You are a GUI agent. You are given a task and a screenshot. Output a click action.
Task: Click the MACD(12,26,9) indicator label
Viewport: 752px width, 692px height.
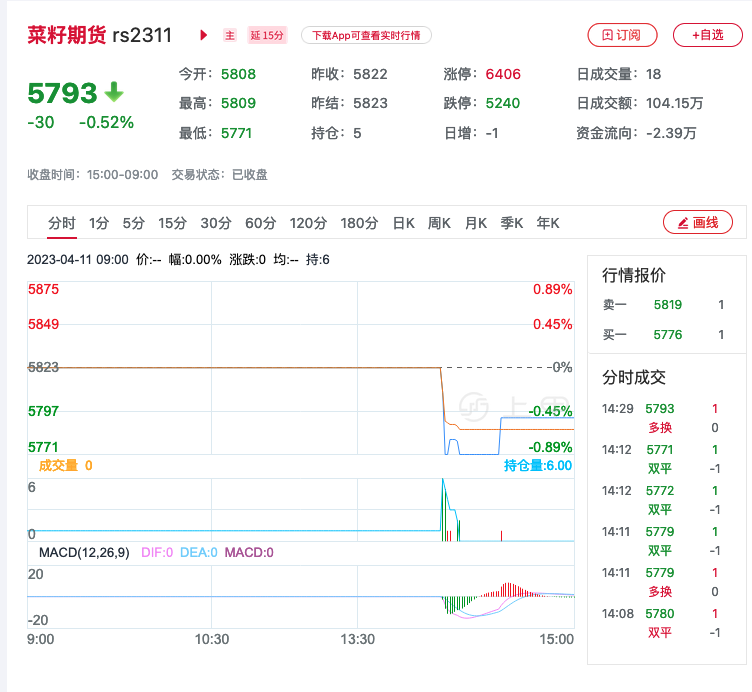(86, 552)
